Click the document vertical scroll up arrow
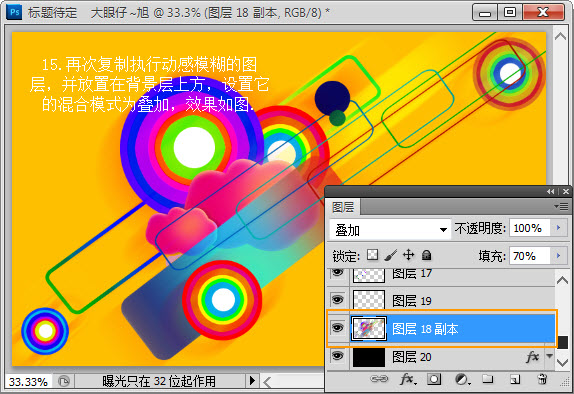This screenshot has width=574, height=394. [560, 36]
